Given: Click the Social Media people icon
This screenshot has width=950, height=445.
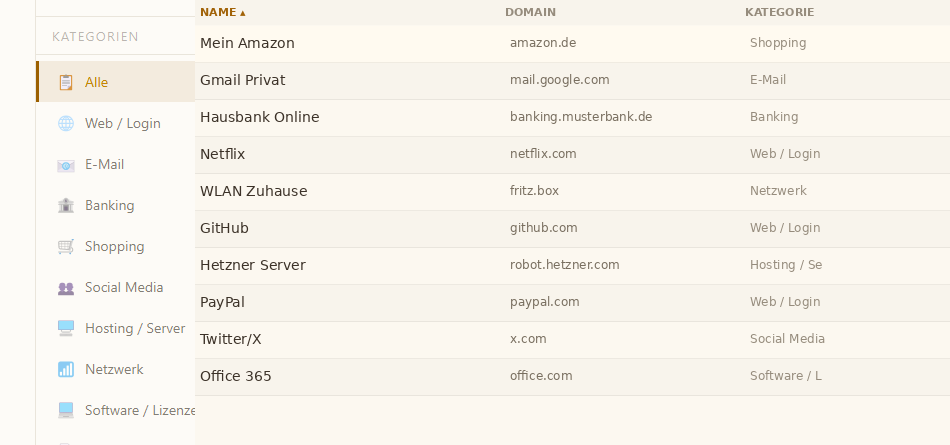Looking at the screenshot, I should coord(66,288).
